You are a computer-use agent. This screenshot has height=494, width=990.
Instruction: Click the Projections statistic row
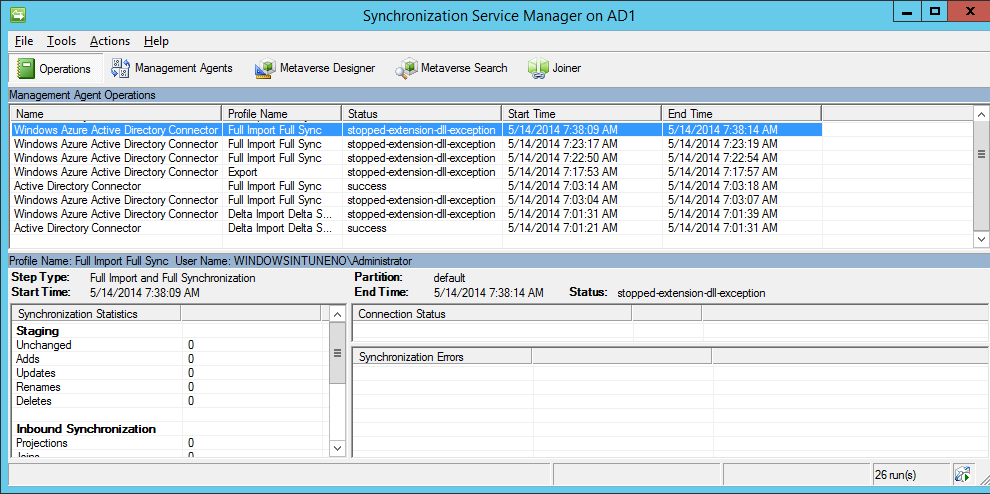[170, 443]
